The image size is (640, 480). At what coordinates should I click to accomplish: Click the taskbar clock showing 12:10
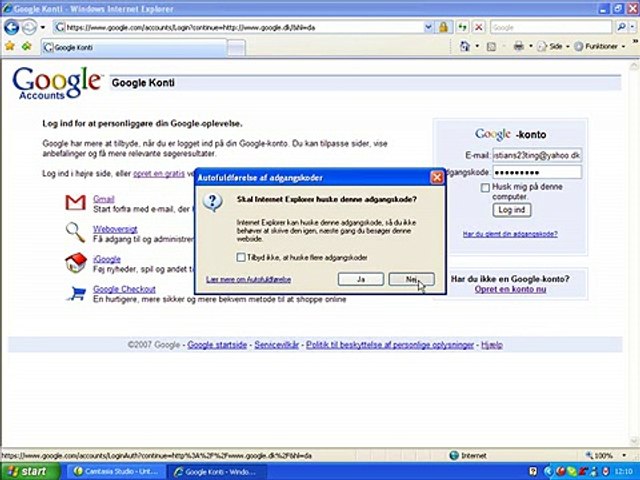623,471
